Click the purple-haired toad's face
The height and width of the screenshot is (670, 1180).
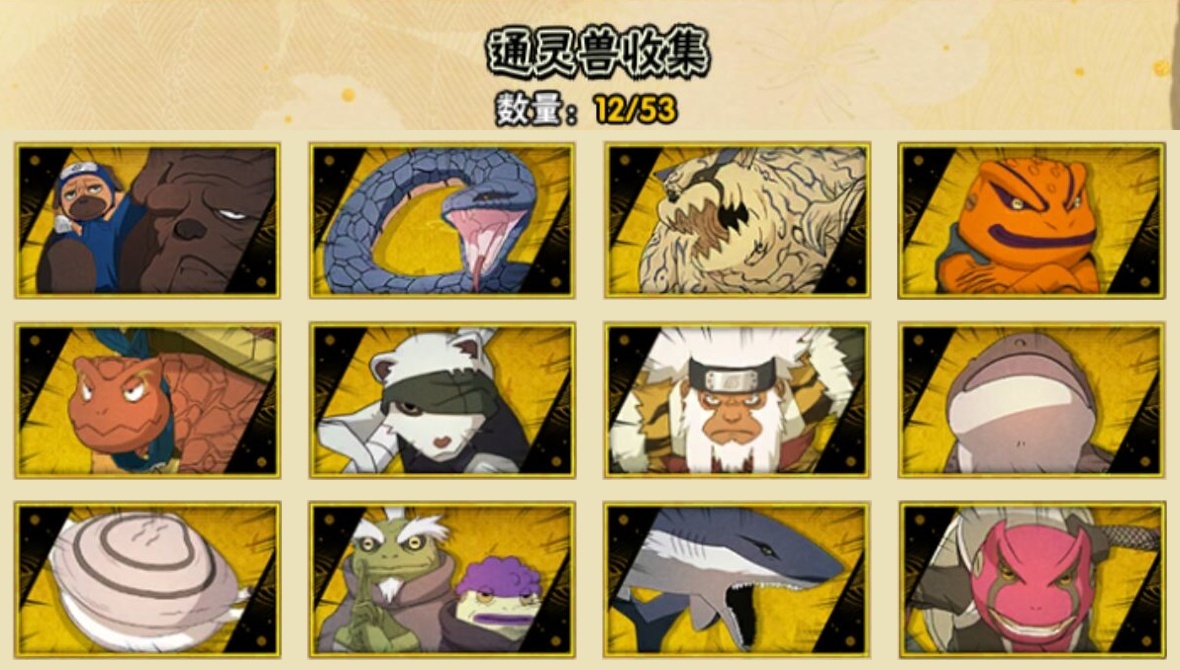pos(497,603)
